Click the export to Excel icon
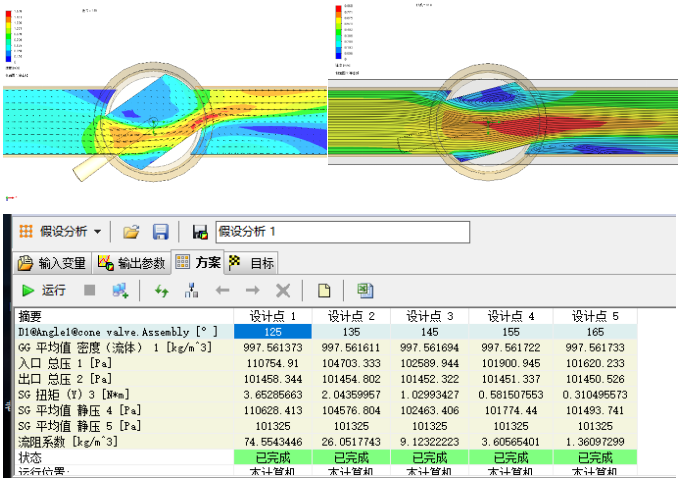The height and width of the screenshot is (478, 678). click(366, 291)
